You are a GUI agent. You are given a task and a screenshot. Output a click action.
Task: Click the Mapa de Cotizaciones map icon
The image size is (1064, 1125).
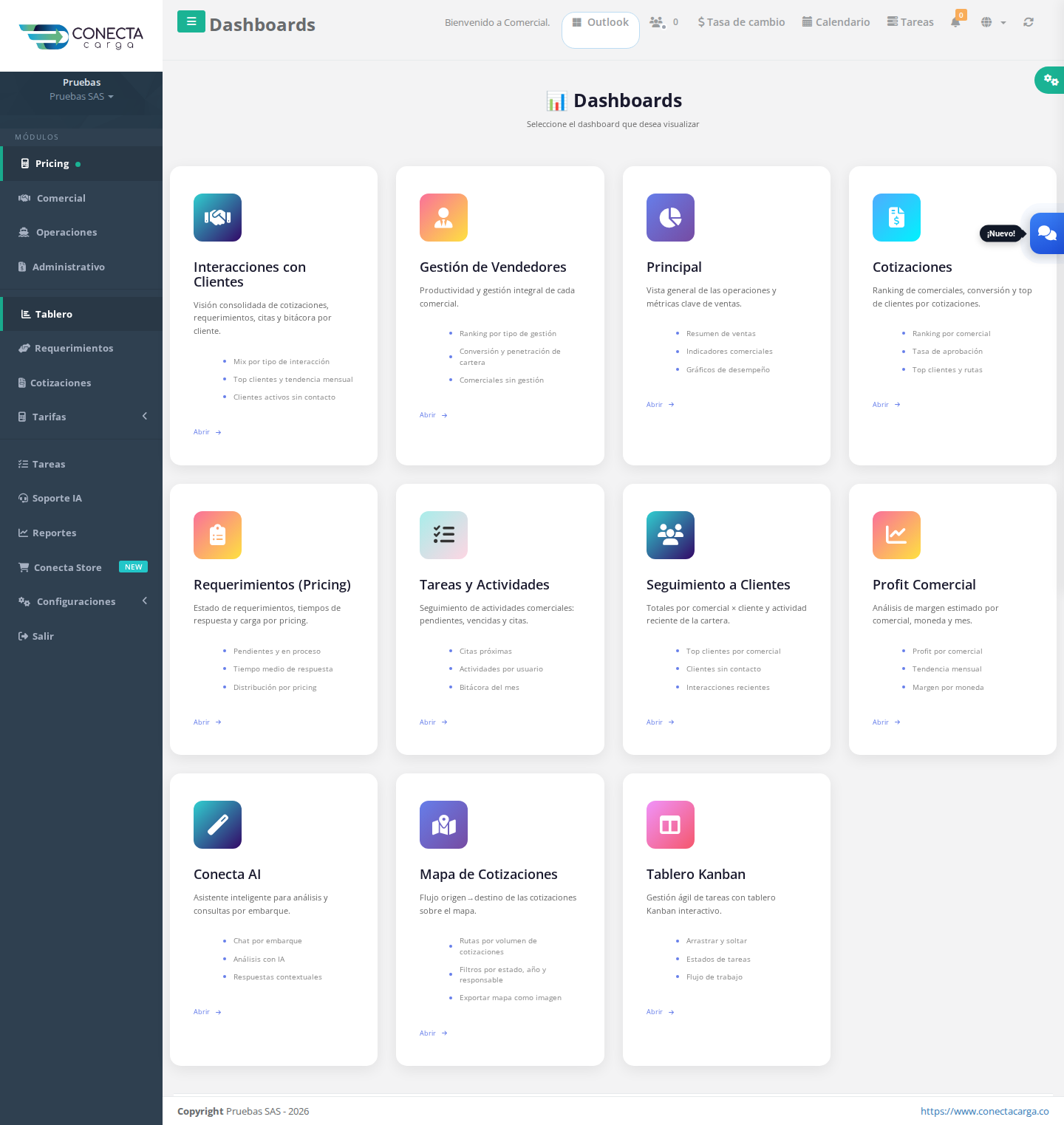point(443,824)
